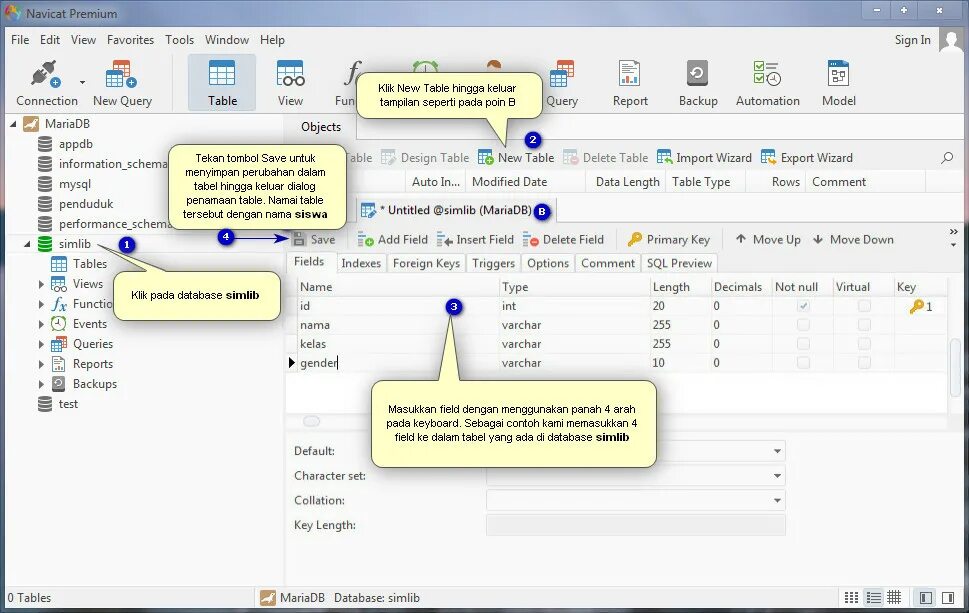The image size is (969, 613).
Task: Click the New Table button
Action: (516, 158)
